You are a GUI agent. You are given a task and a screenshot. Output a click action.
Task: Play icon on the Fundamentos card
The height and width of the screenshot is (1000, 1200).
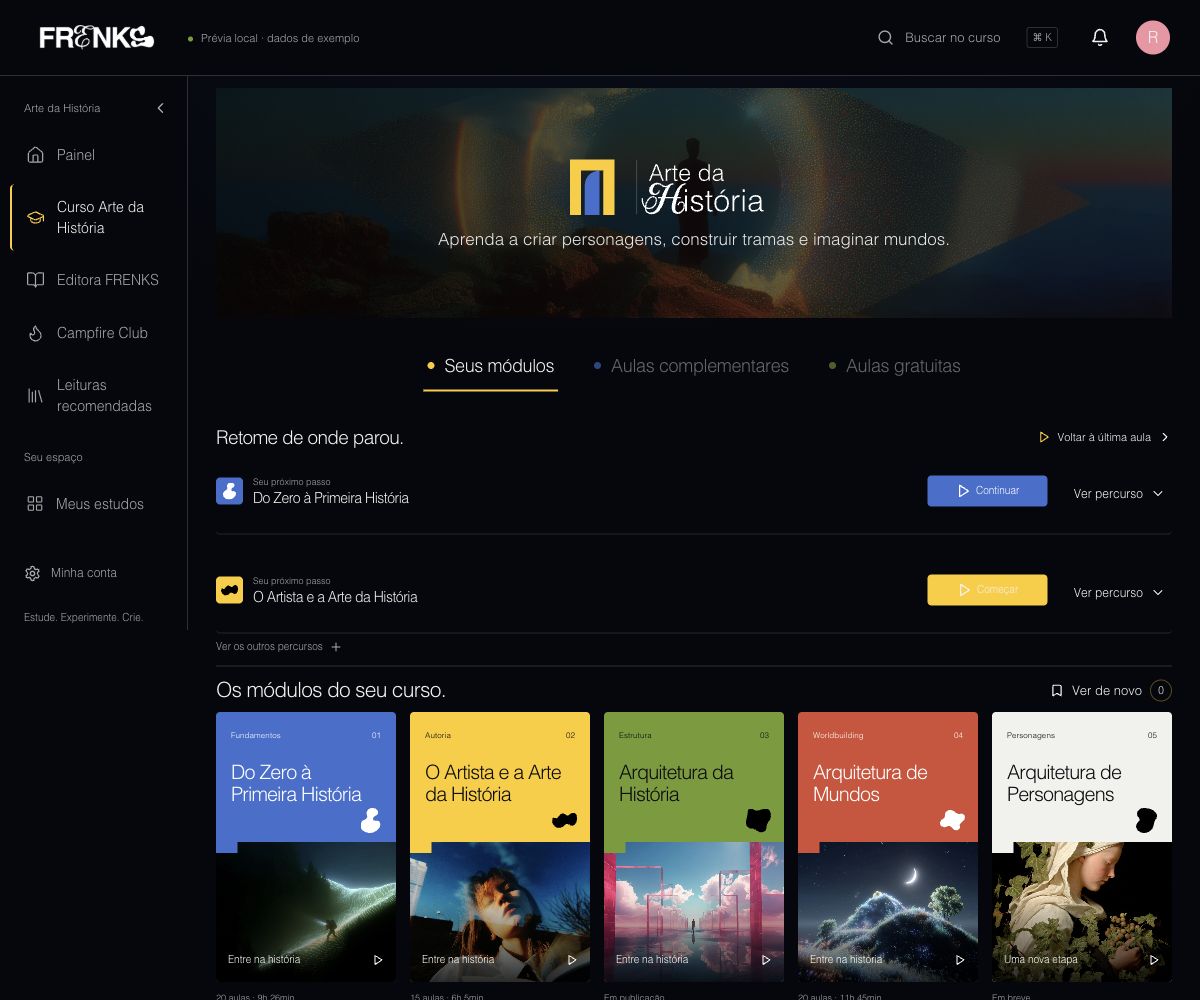(x=378, y=960)
